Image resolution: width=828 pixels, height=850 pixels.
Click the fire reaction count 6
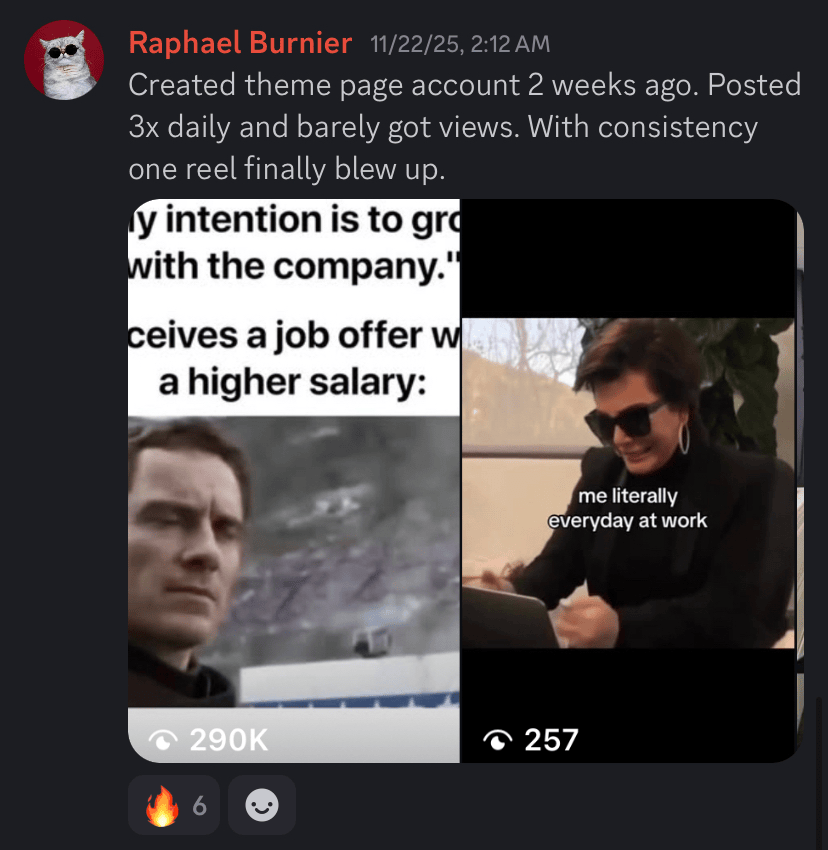click(x=200, y=806)
